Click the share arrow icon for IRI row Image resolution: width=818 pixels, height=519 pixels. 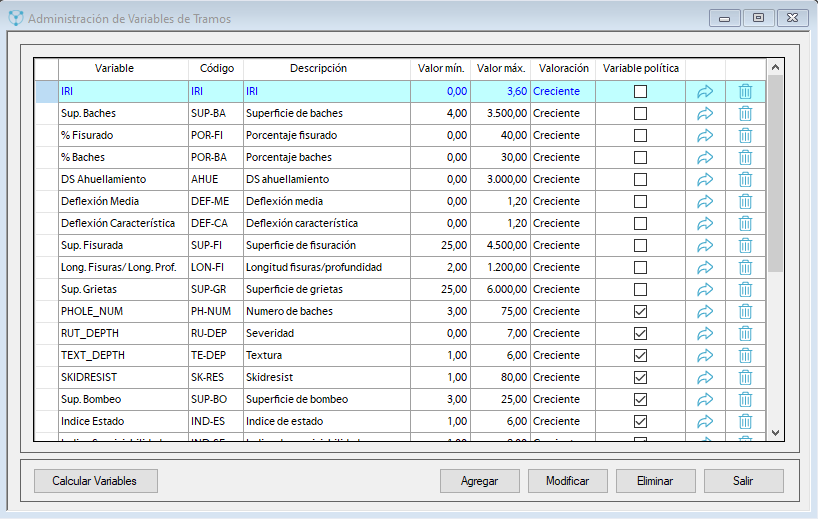pyautogui.click(x=705, y=91)
